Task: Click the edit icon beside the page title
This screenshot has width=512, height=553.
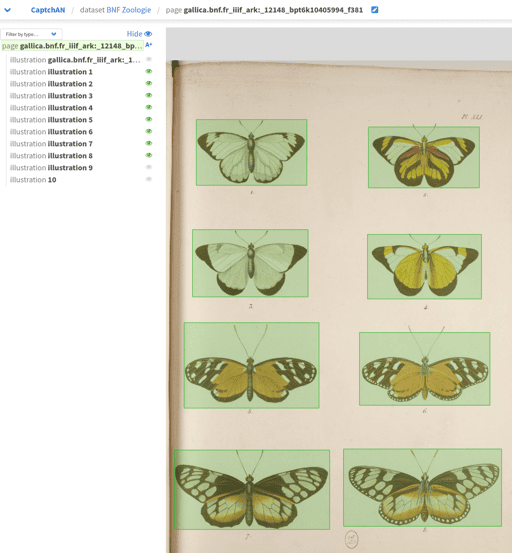Action: click(x=374, y=10)
